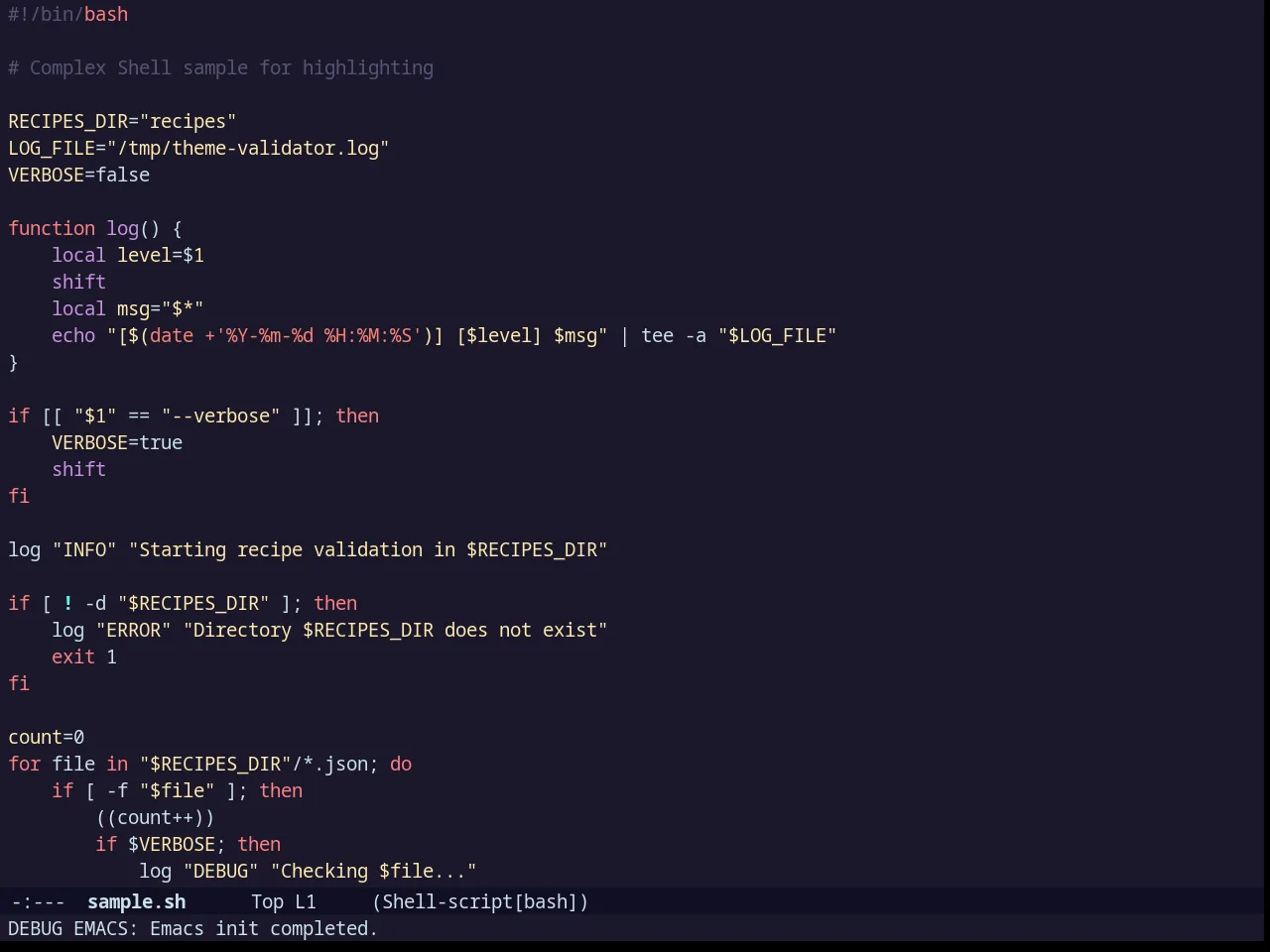The width and height of the screenshot is (1270, 952).
Task: Click the 'tee' command in echo line
Action: coord(658,335)
